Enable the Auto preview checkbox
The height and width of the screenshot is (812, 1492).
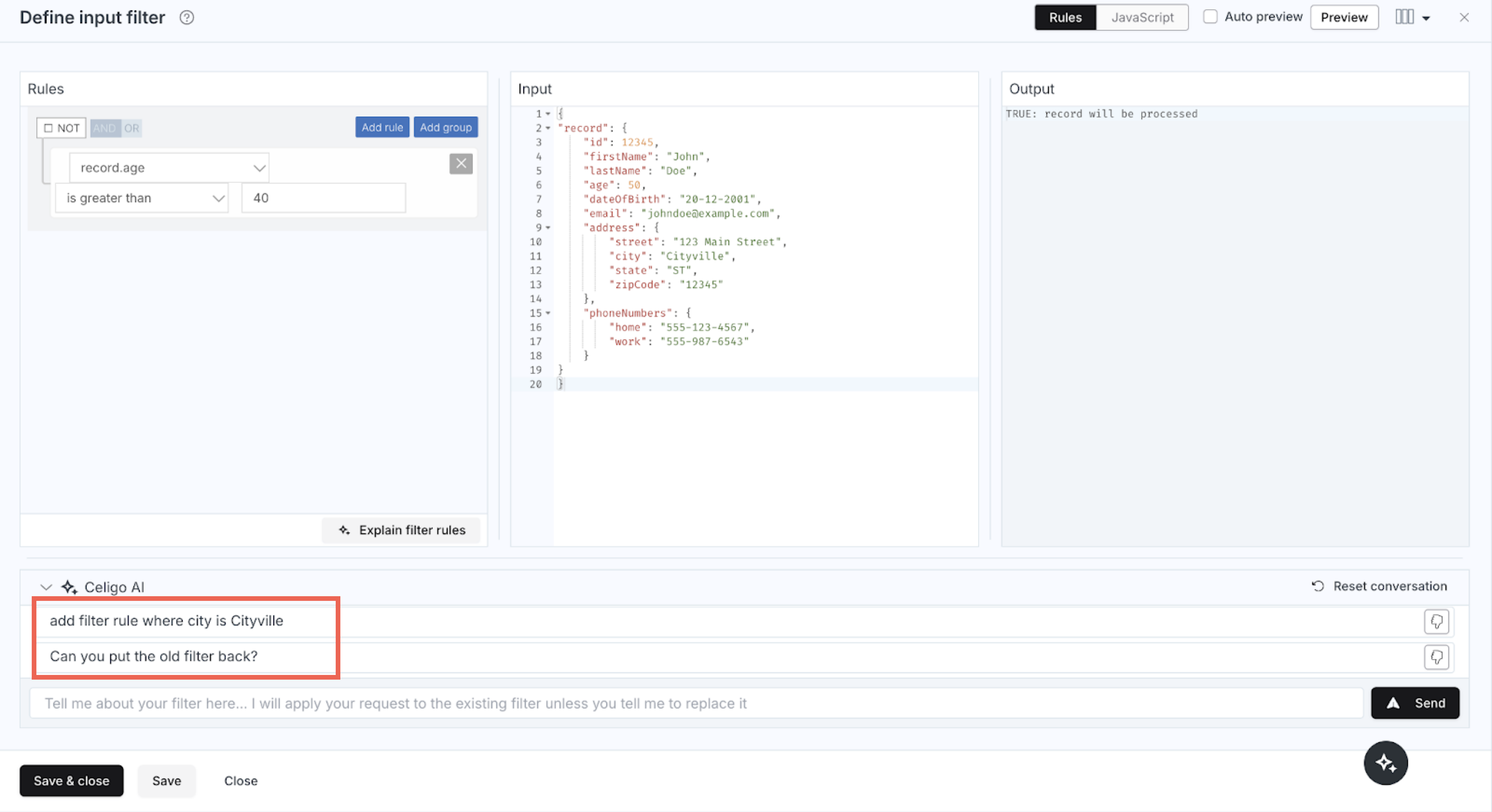click(1210, 17)
